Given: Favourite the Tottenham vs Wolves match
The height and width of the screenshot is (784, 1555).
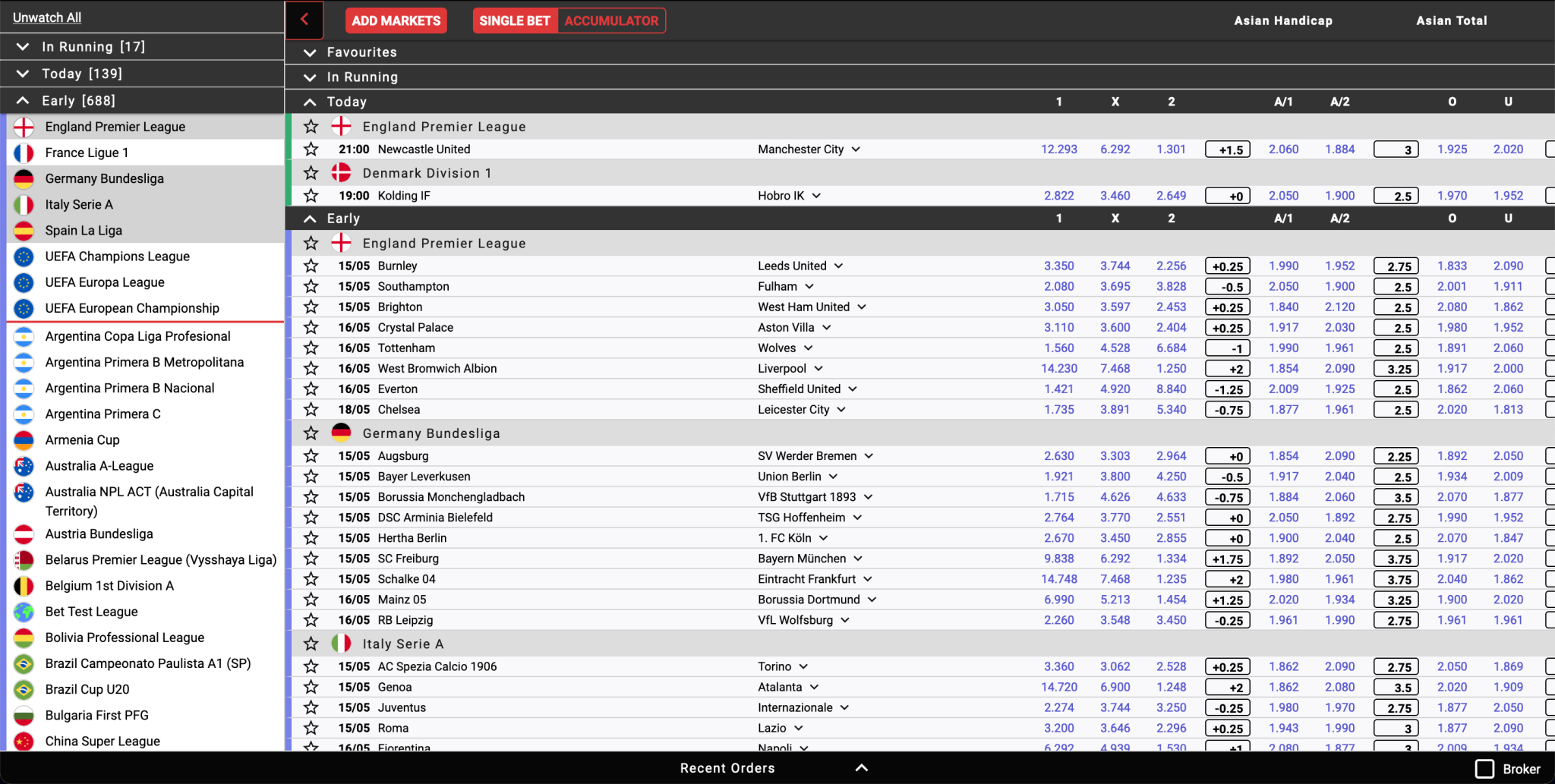Looking at the screenshot, I should tap(311, 348).
